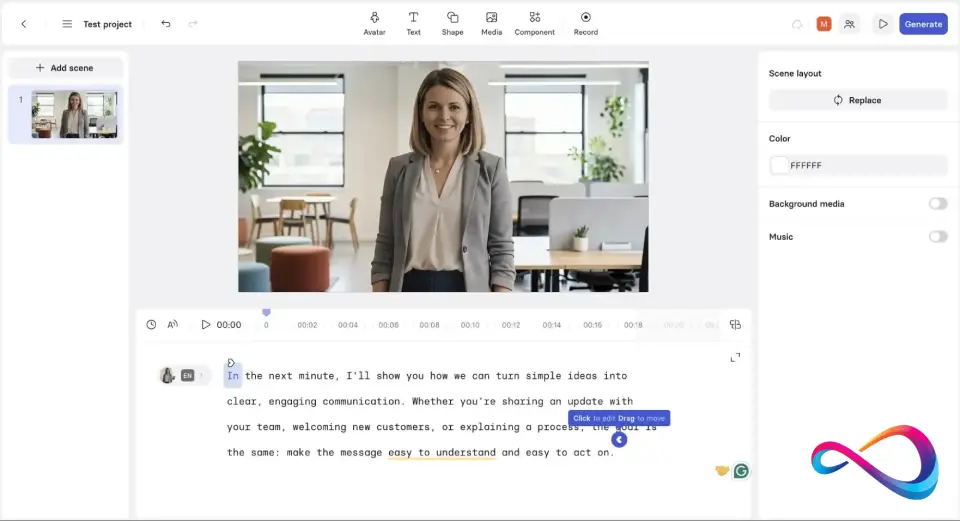
Task: Open the Media library tool
Action: click(x=491, y=23)
